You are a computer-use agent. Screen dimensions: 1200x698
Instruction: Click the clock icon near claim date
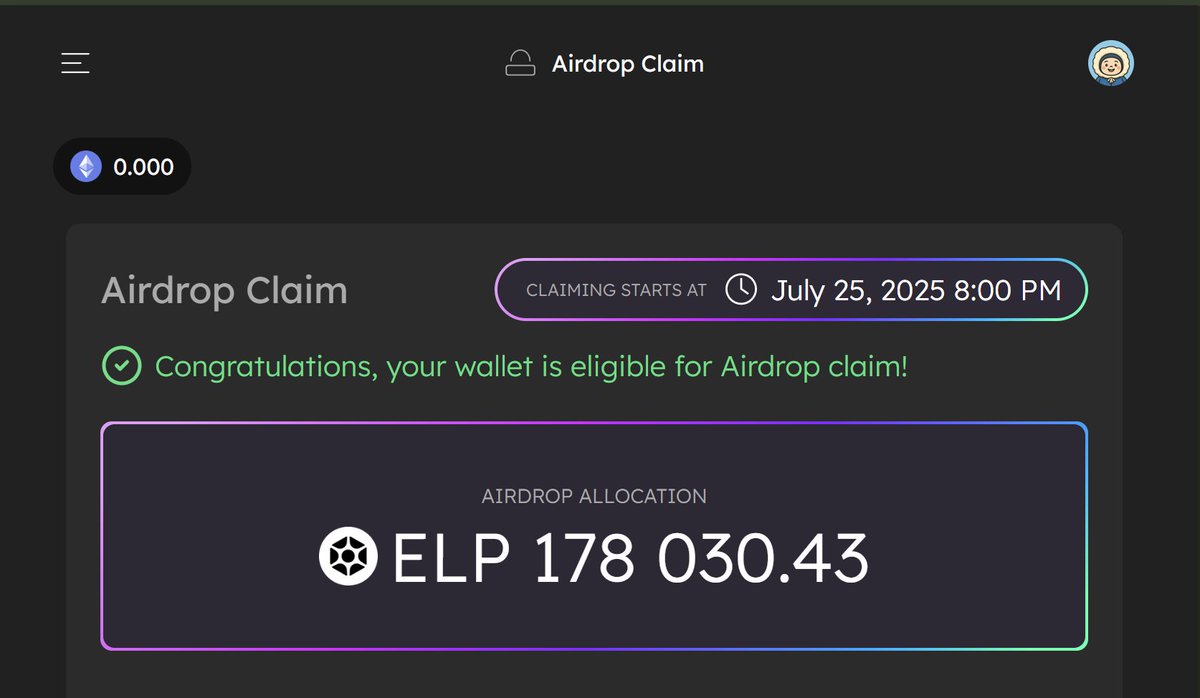(x=741, y=290)
